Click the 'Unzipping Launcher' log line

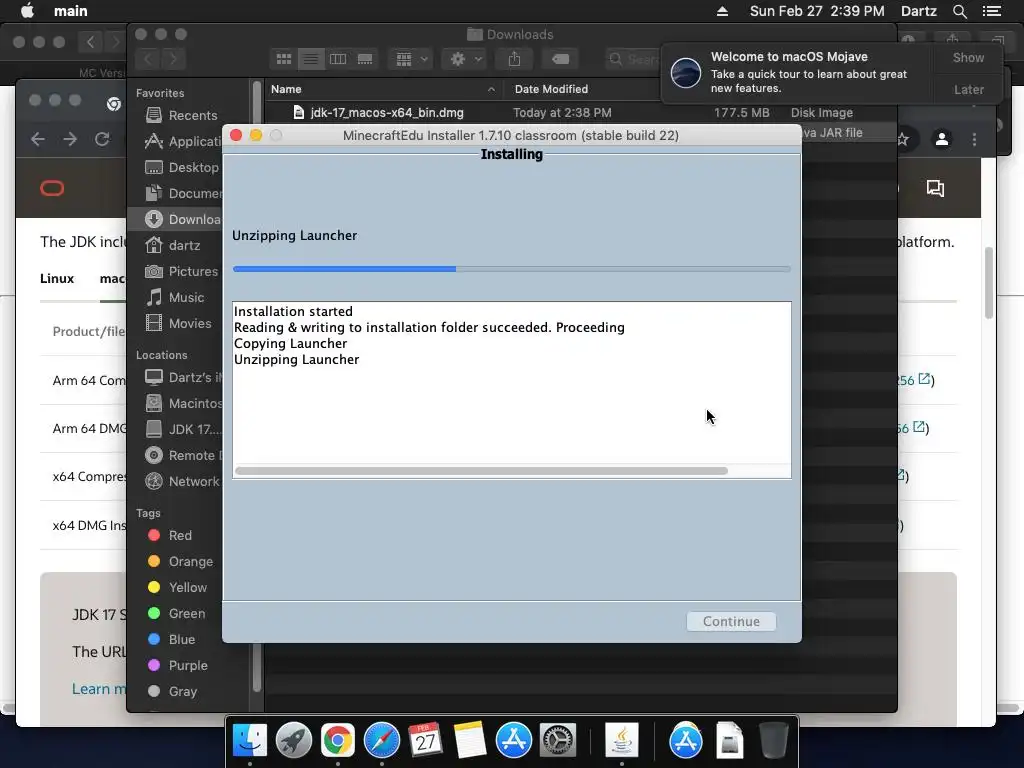click(296, 359)
